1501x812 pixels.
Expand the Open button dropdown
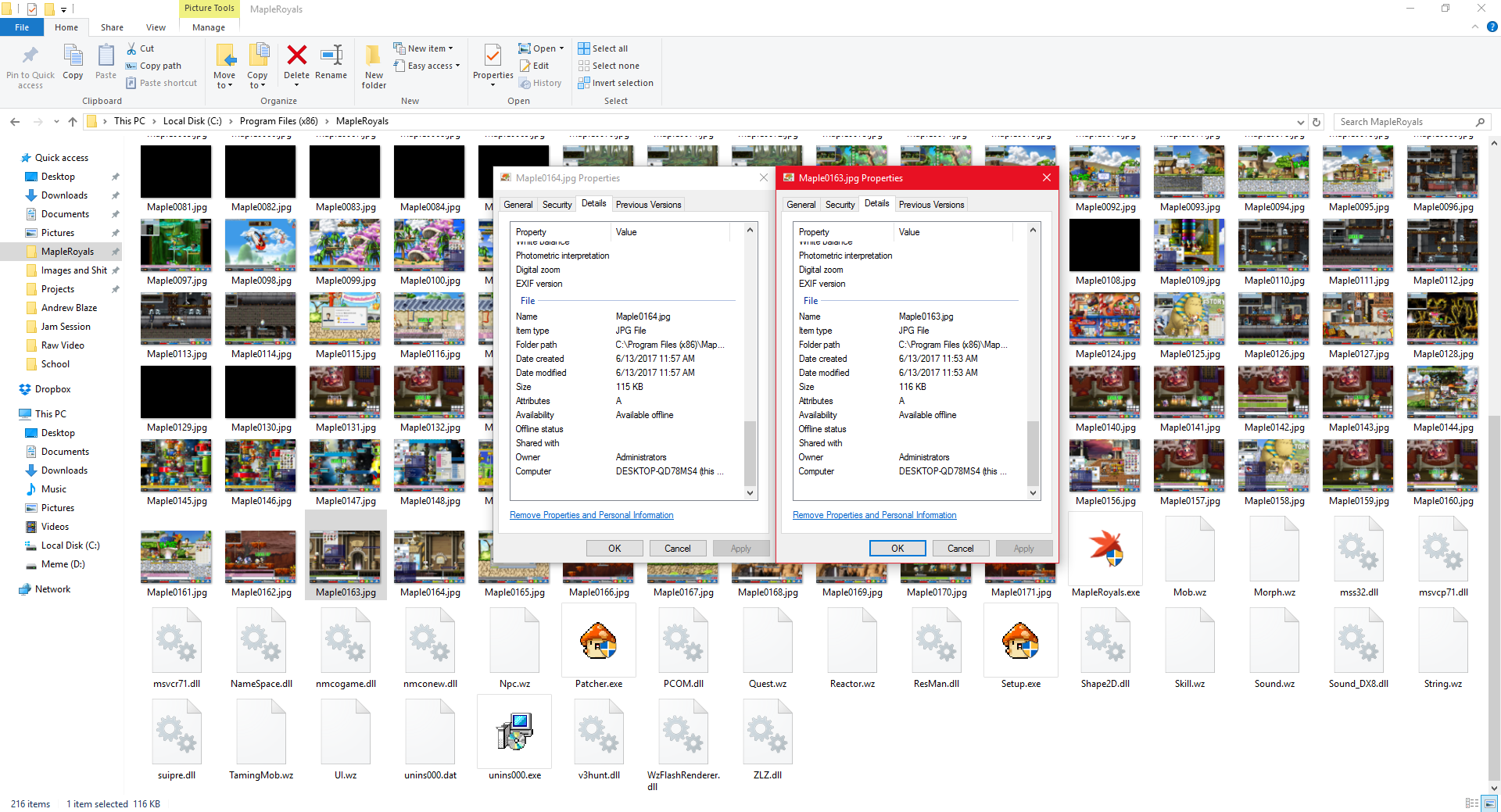click(561, 48)
